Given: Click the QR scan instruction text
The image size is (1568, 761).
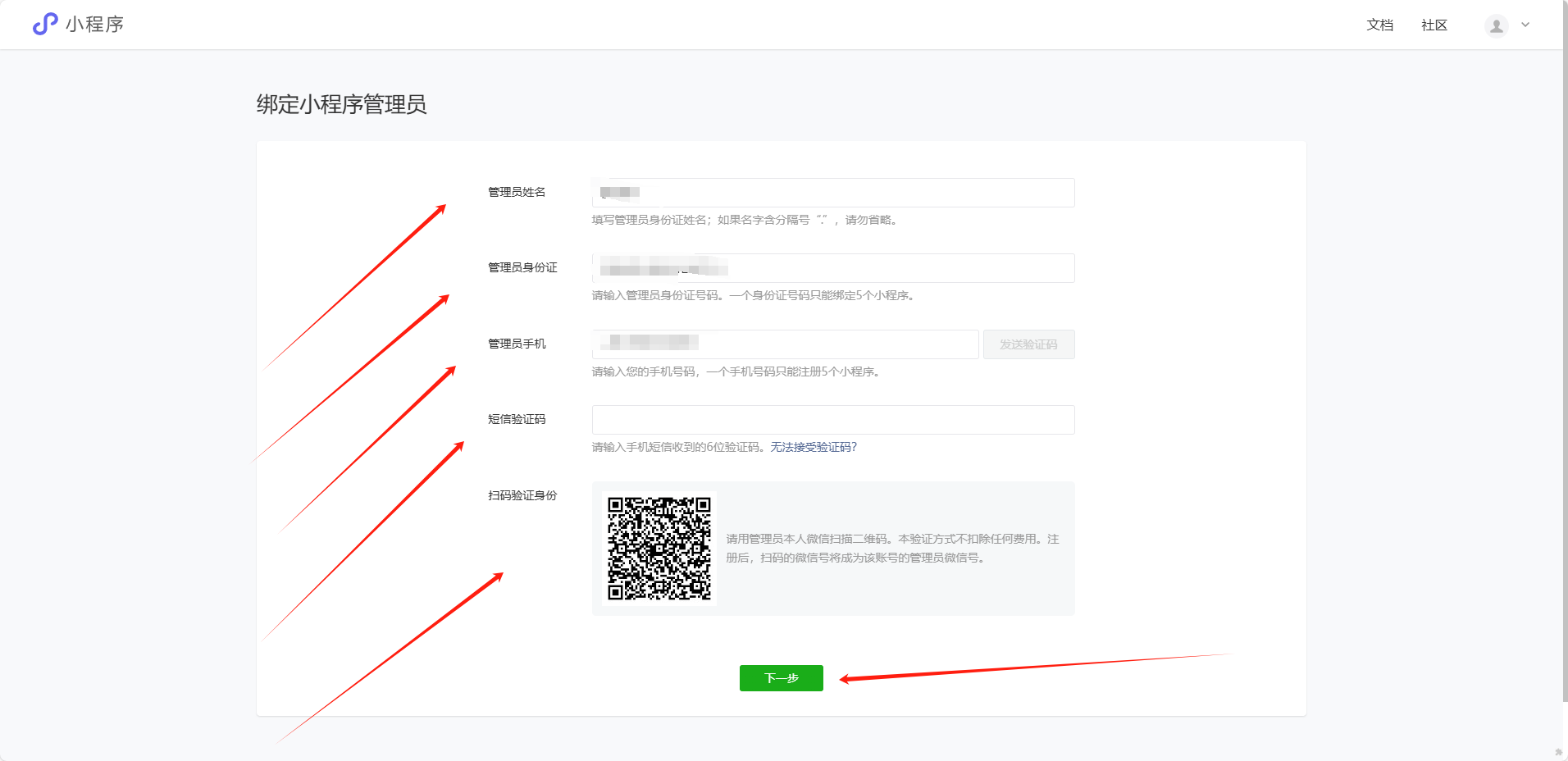Looking at the screenshot, I should 892,548.
